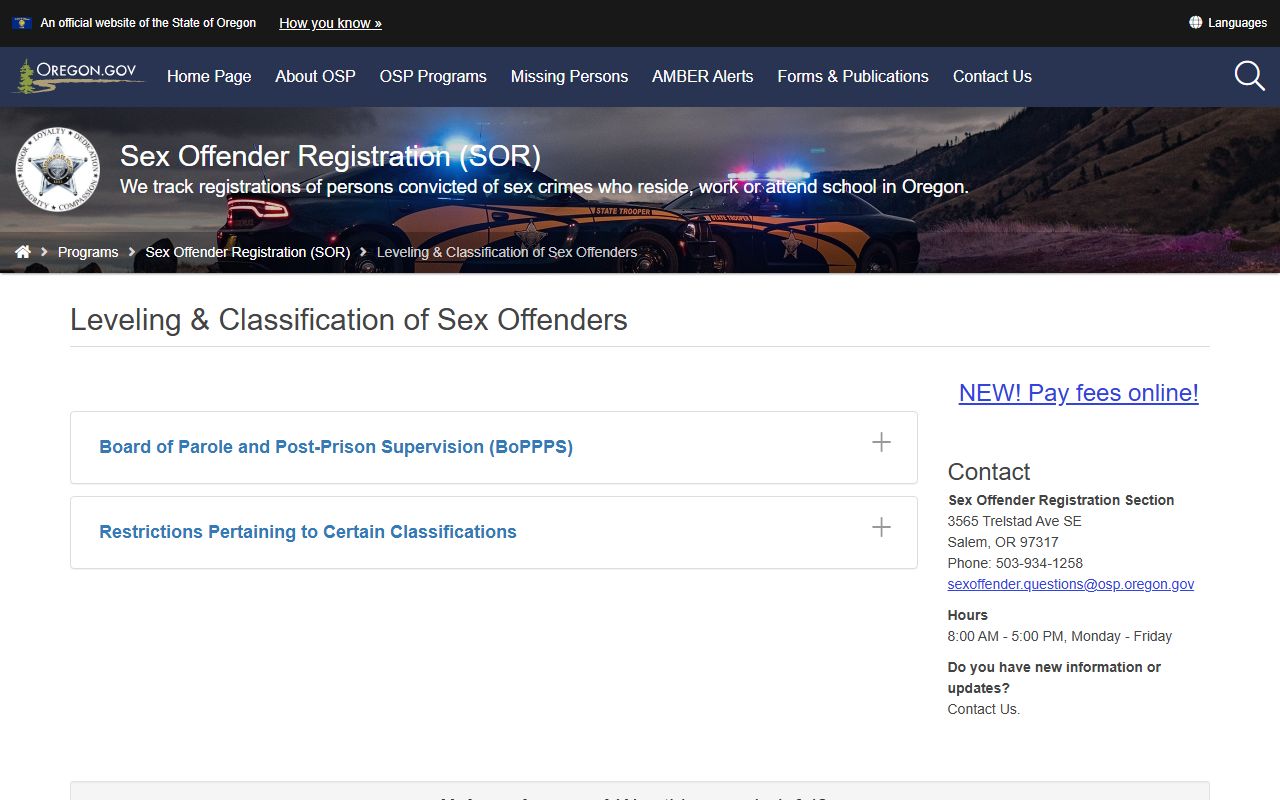The width and height of the screenshot is (1280, 800).
Task: Open About OSP menu
Action: point(315,76)
